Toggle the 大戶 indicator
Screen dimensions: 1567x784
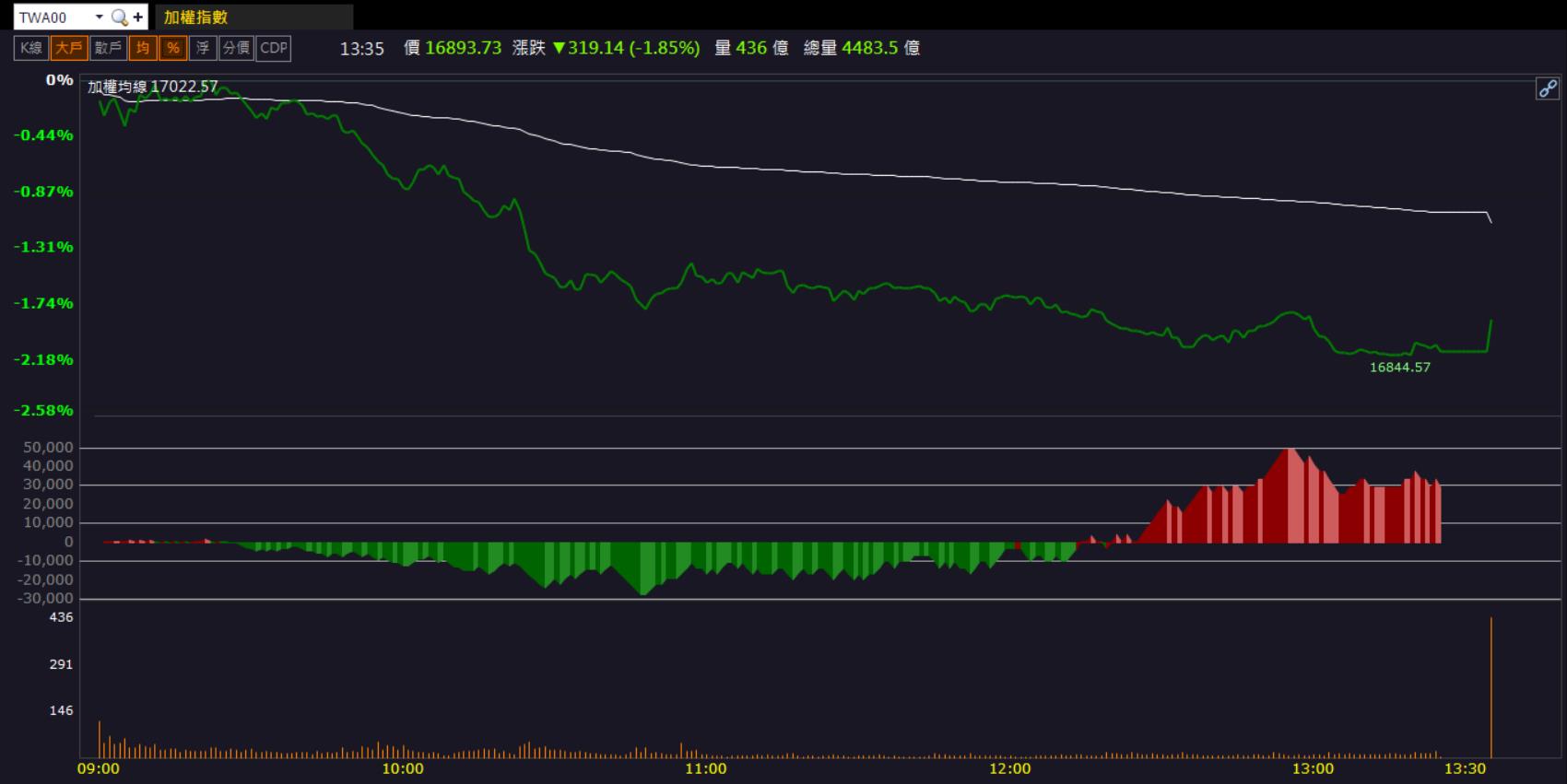point(69,48)
